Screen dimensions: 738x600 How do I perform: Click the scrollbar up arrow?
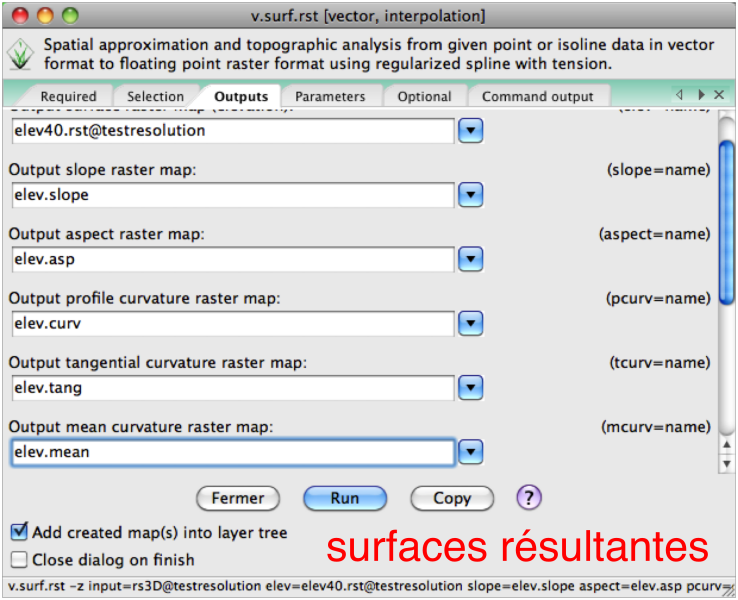(727, 447)
